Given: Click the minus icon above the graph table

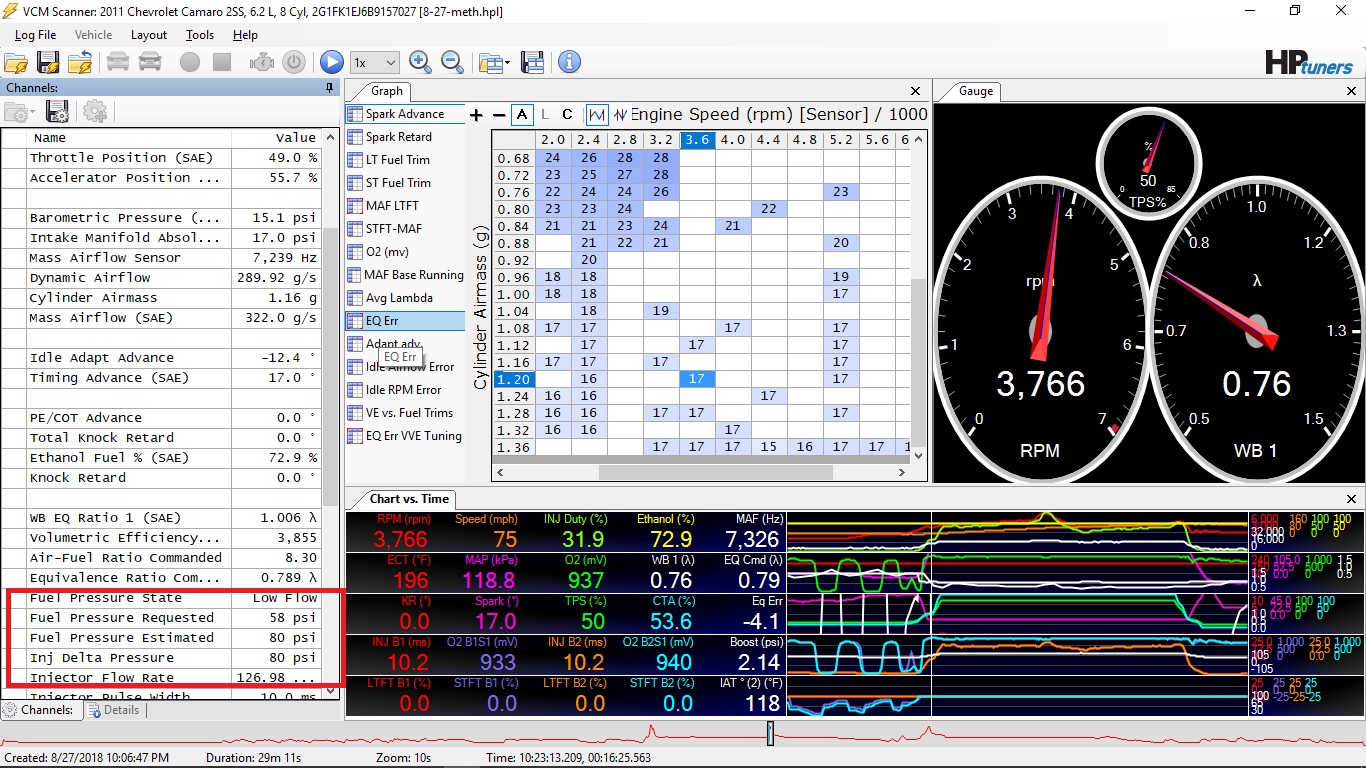Looking at the screenshot, I should [498, 115].
